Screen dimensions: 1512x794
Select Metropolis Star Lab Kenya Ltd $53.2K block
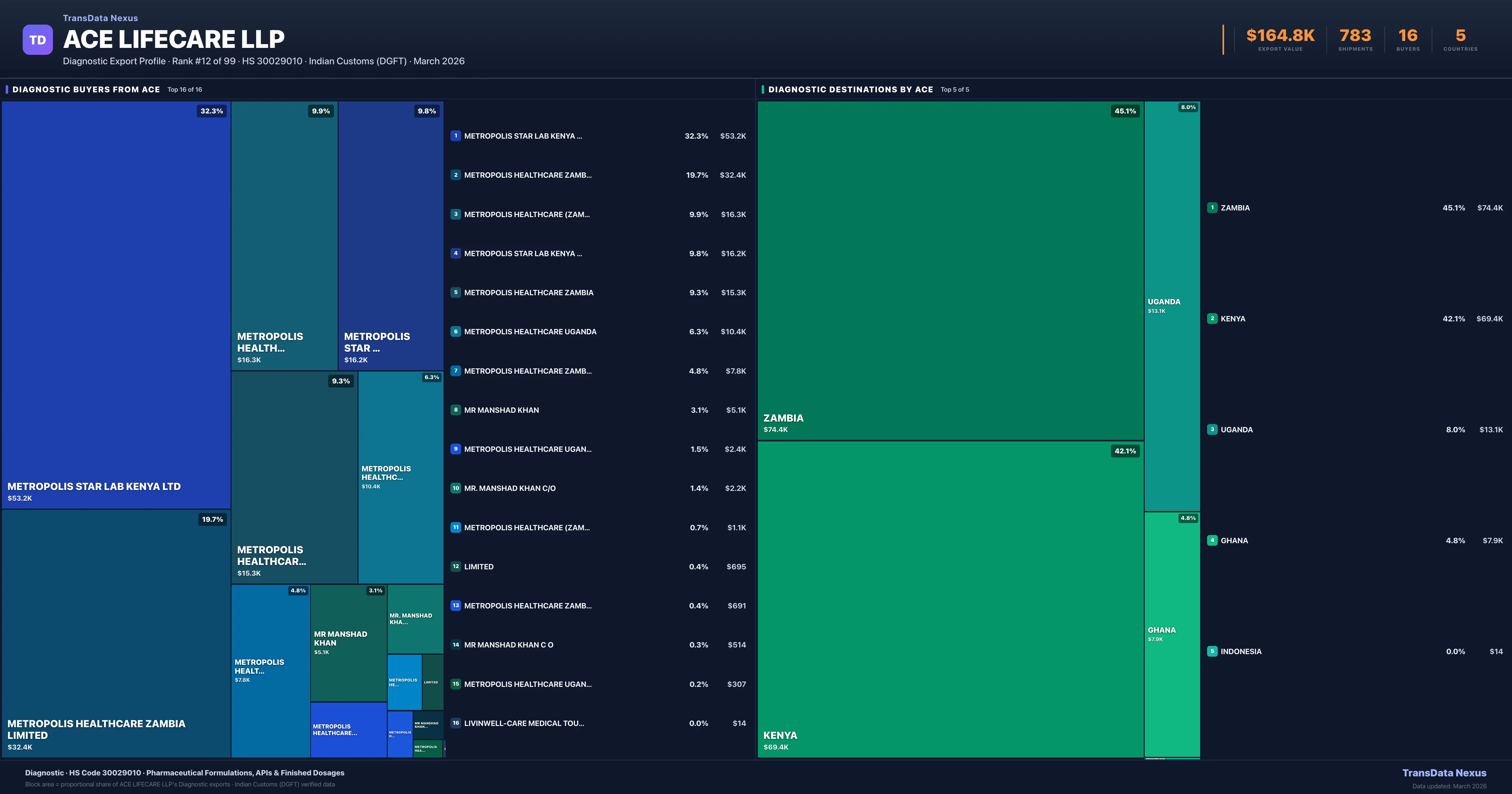tap(116, 304)
